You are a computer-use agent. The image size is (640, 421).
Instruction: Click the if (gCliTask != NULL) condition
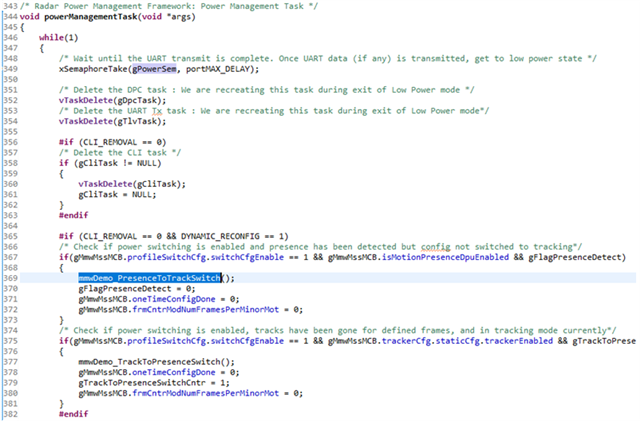(x=110, y=163)
